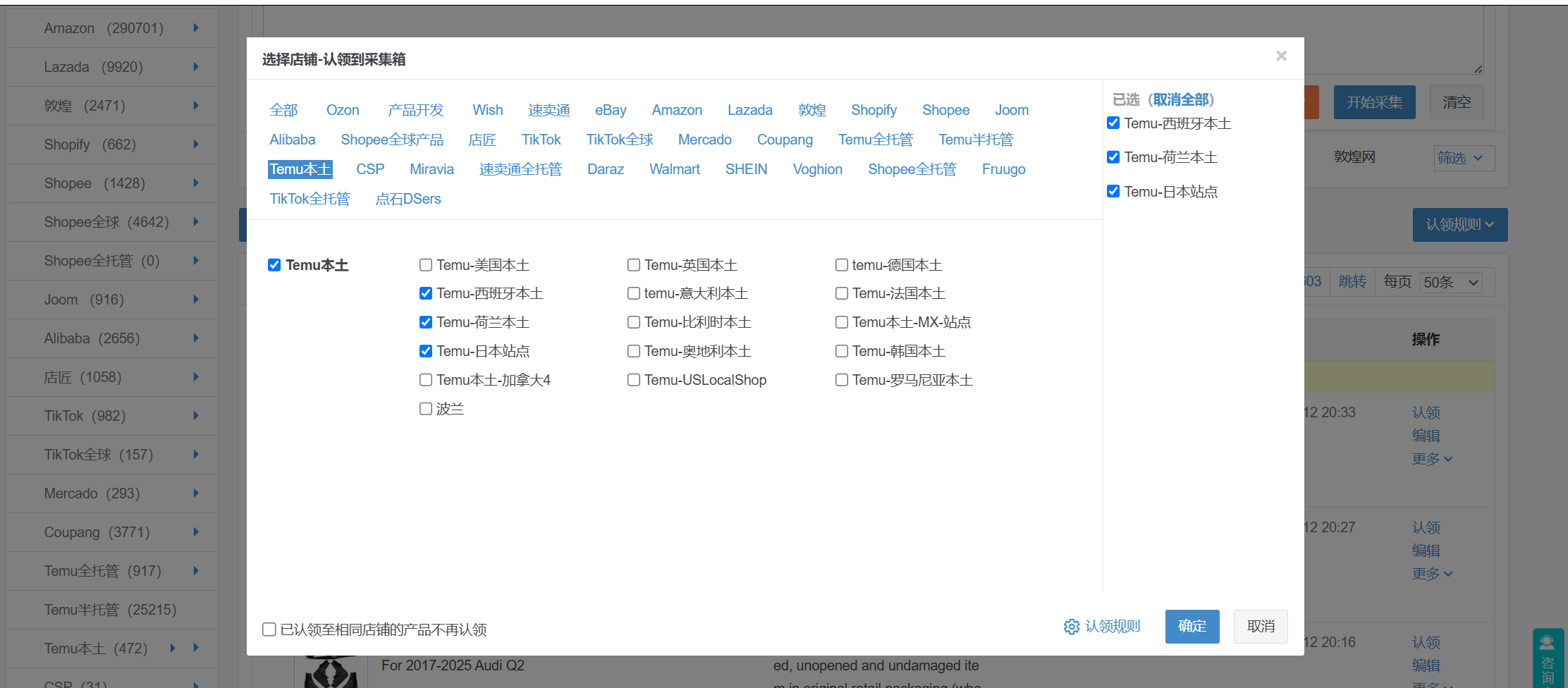1568x688 pixels.
Task: Expand the Shopify (662) sidebar arrow
Action: (196, 145)
